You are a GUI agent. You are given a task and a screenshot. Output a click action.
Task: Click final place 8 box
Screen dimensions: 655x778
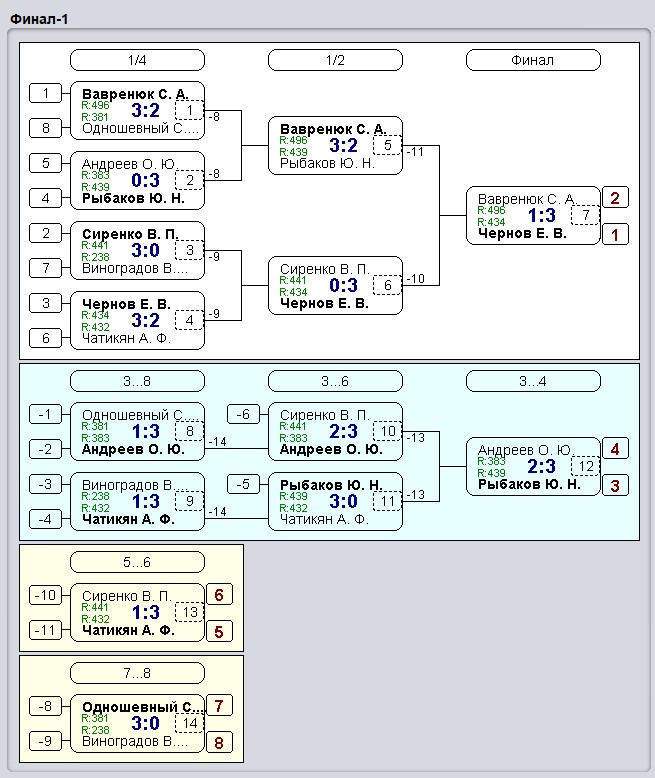coord(219,742)
